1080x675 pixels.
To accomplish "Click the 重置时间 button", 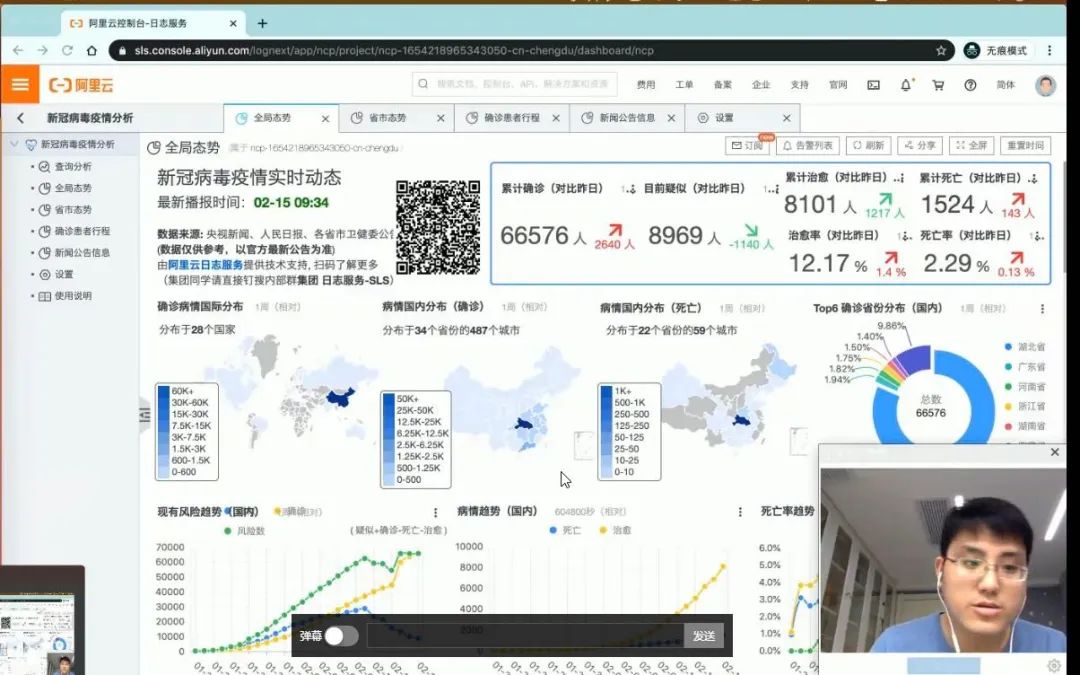I will click(1026, 145).
